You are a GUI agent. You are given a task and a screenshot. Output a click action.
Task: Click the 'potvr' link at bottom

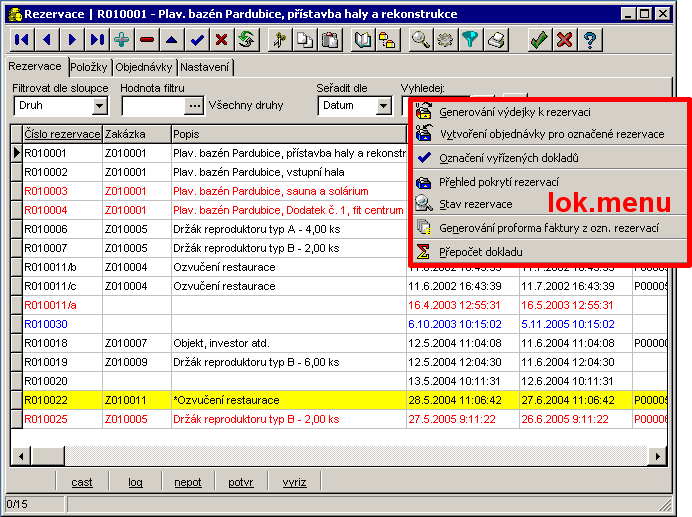(x=241, y=482)
